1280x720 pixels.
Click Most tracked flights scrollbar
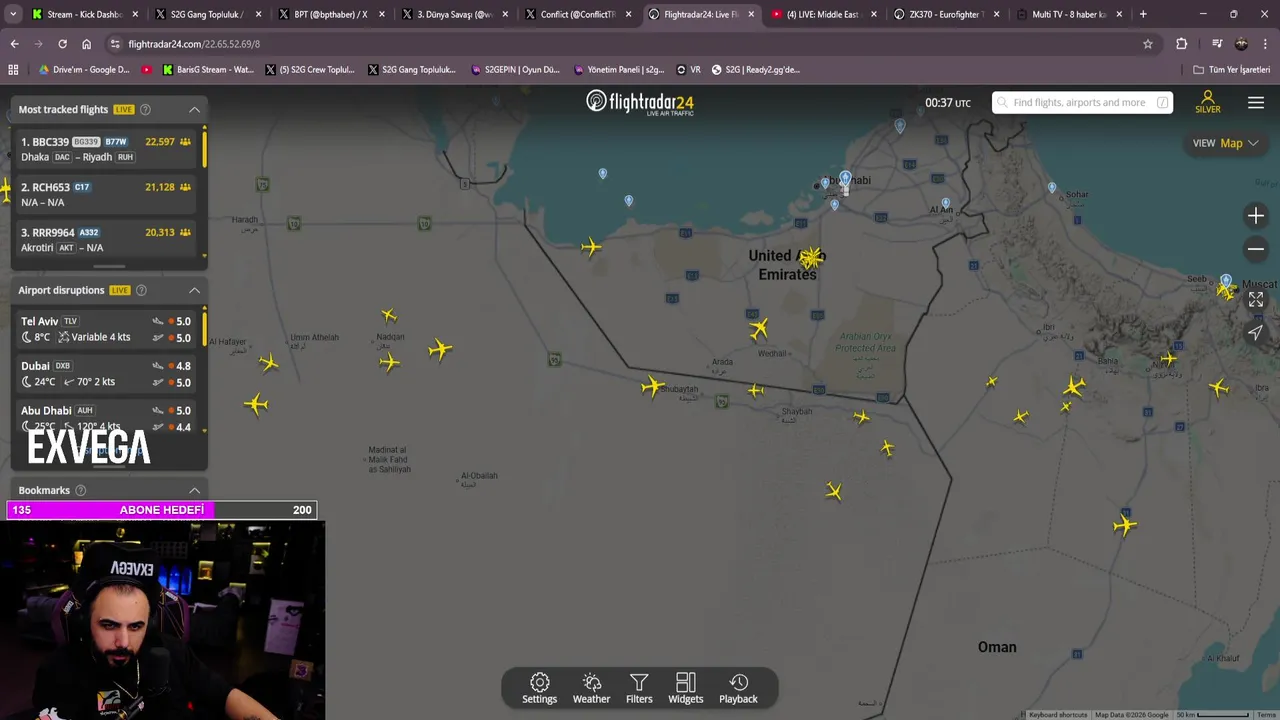pos(205,148)
